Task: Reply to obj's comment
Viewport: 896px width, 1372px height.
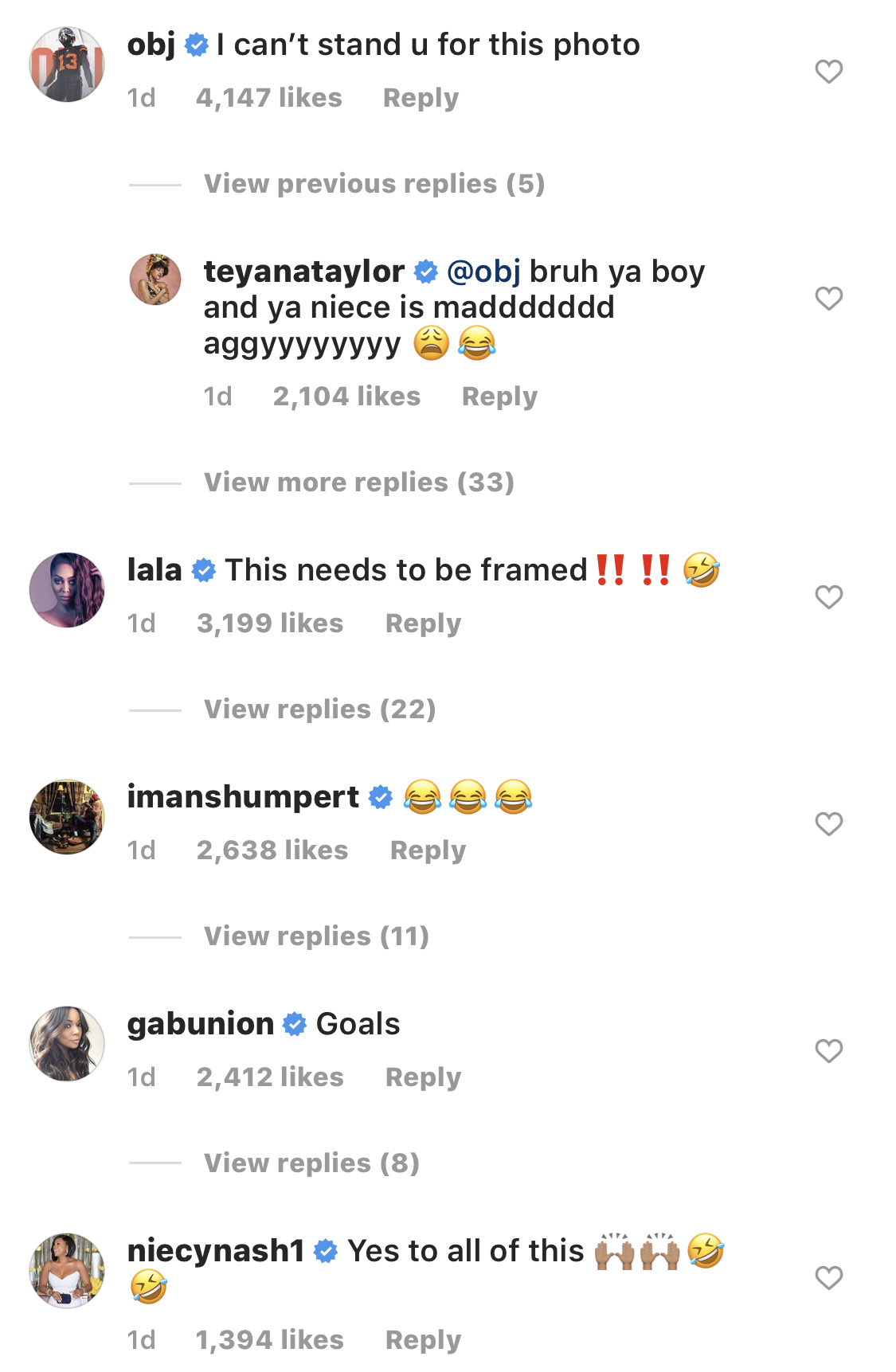Action: pos(421,98)
